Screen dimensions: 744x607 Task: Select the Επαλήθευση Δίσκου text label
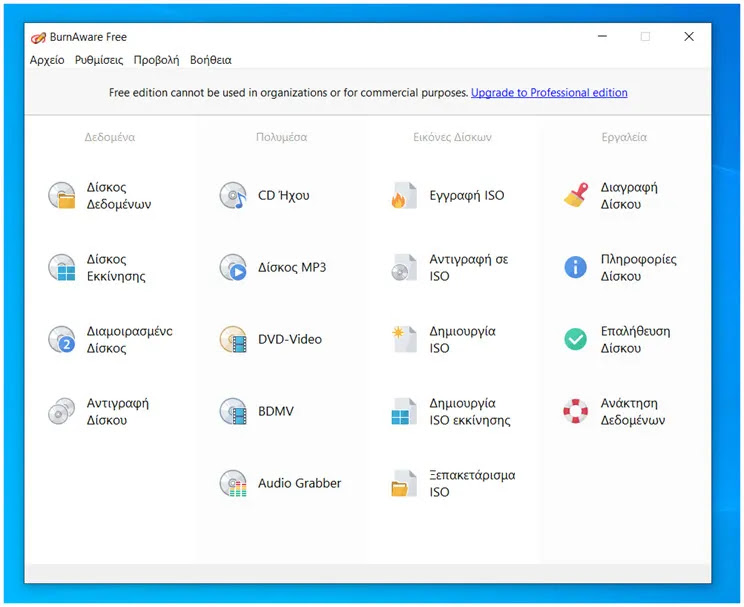[635, 339]
